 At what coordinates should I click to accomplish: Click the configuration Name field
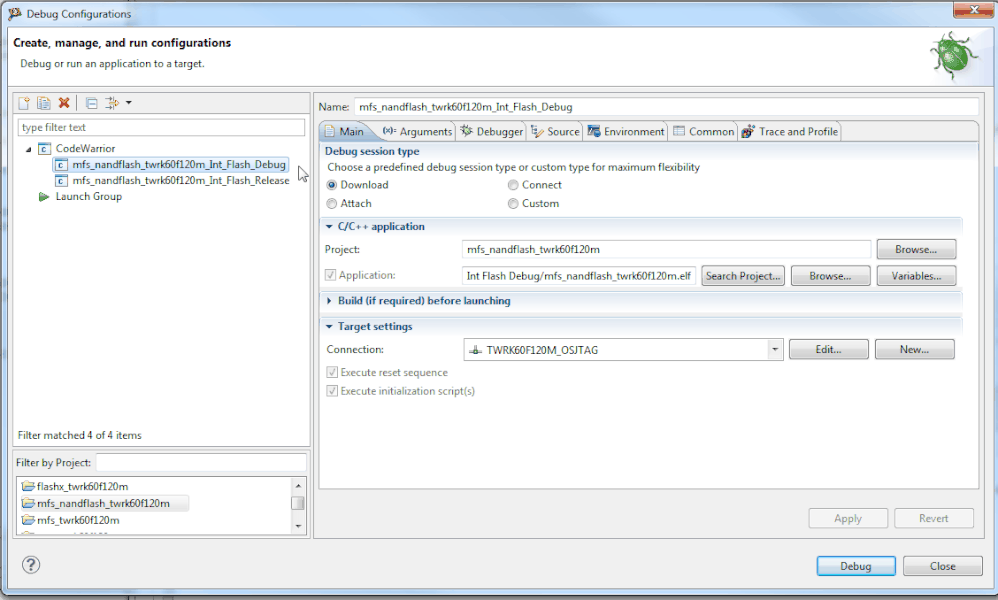666,107
